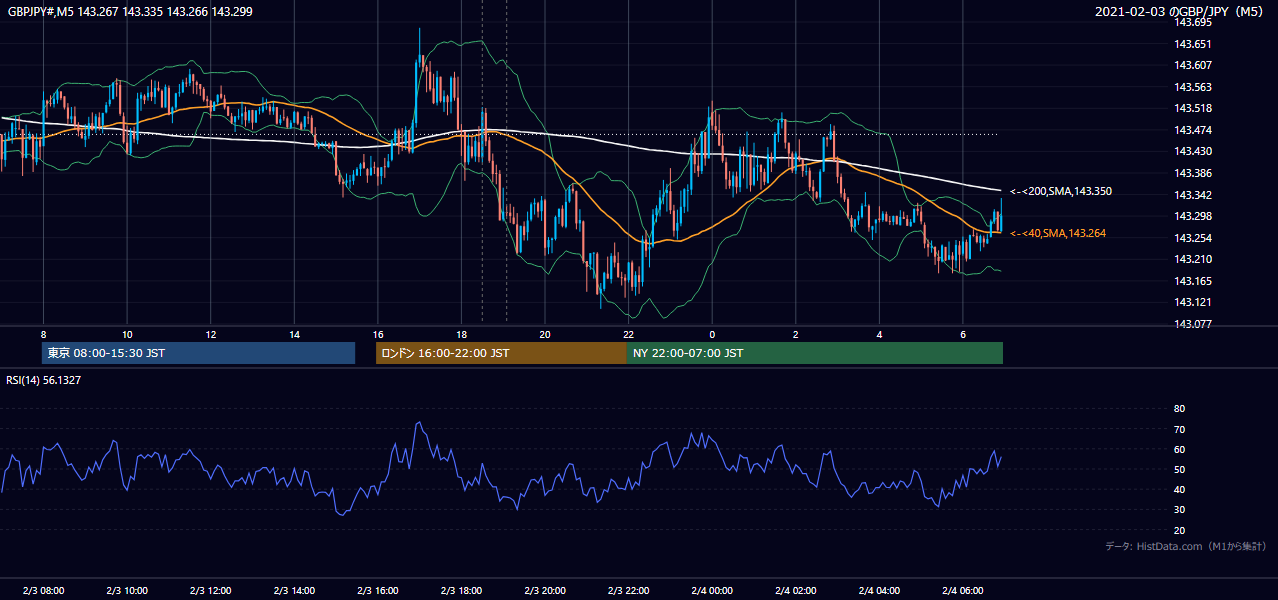Click the 2/4 06:00 date label
The image size is (1278, 600).
pyautogui.click(x=963, y=591)
